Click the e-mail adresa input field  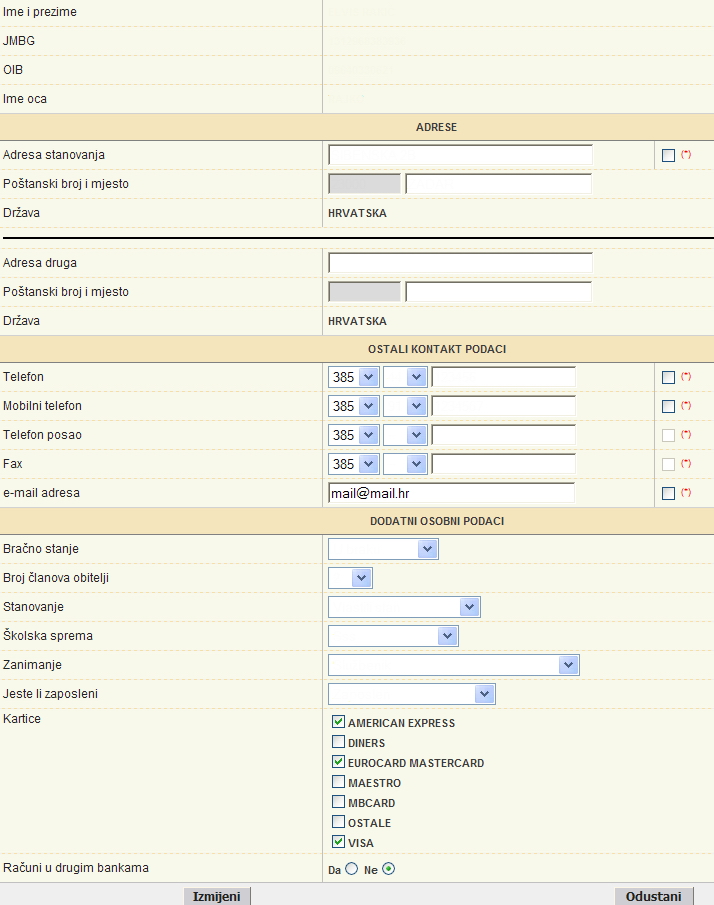(x=451, y=493)
